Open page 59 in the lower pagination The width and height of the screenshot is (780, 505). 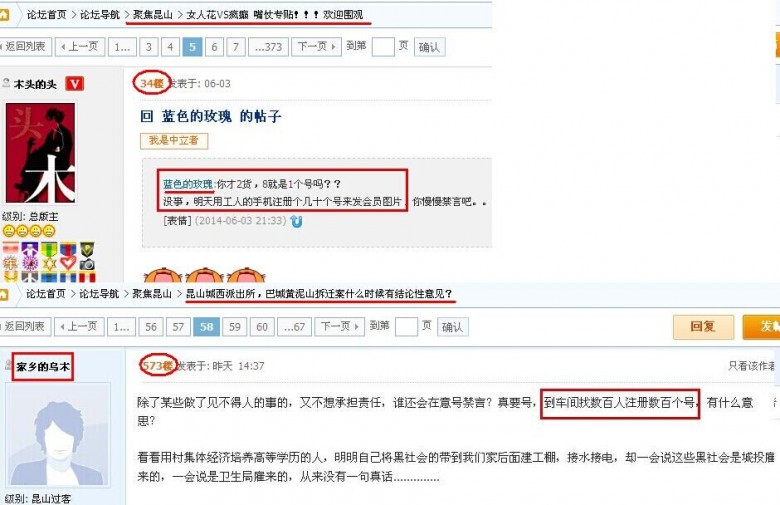coord(235,326)
